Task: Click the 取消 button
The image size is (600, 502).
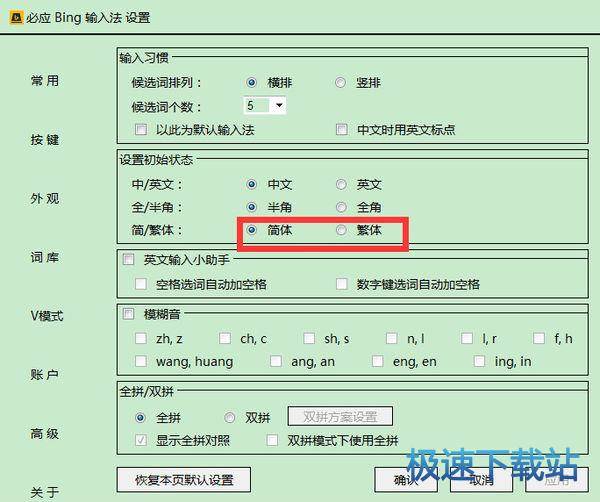Action: pyautogui.click(x=481, y=480)
